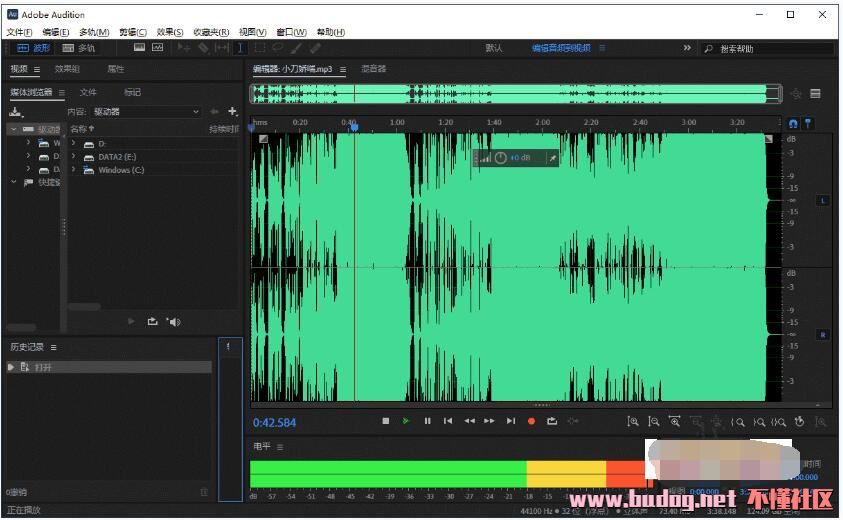
Task: Switch to Waveform (波形) view
Action: tap(33, 47)
